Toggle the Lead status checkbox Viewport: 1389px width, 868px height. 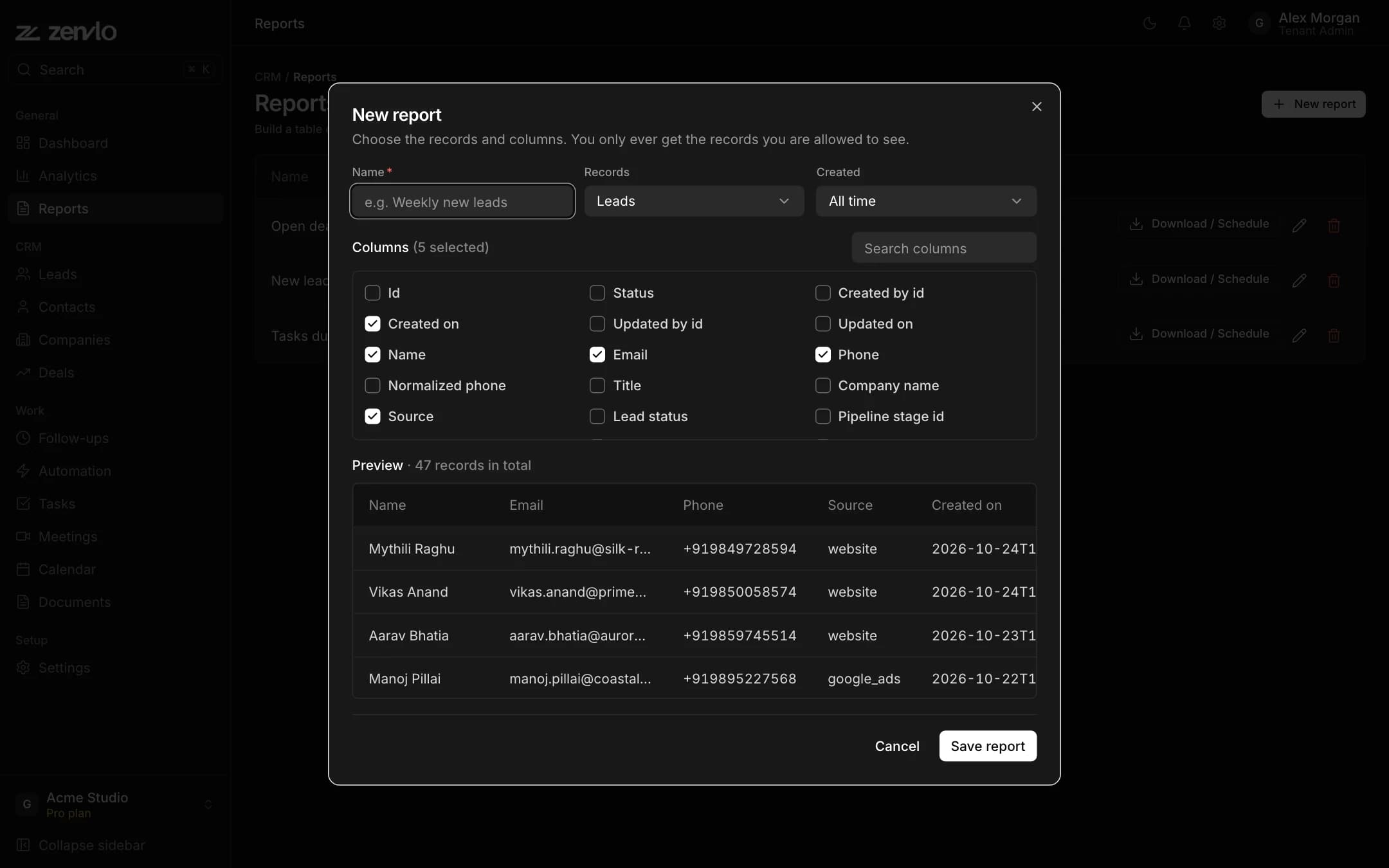pos(597,417)
